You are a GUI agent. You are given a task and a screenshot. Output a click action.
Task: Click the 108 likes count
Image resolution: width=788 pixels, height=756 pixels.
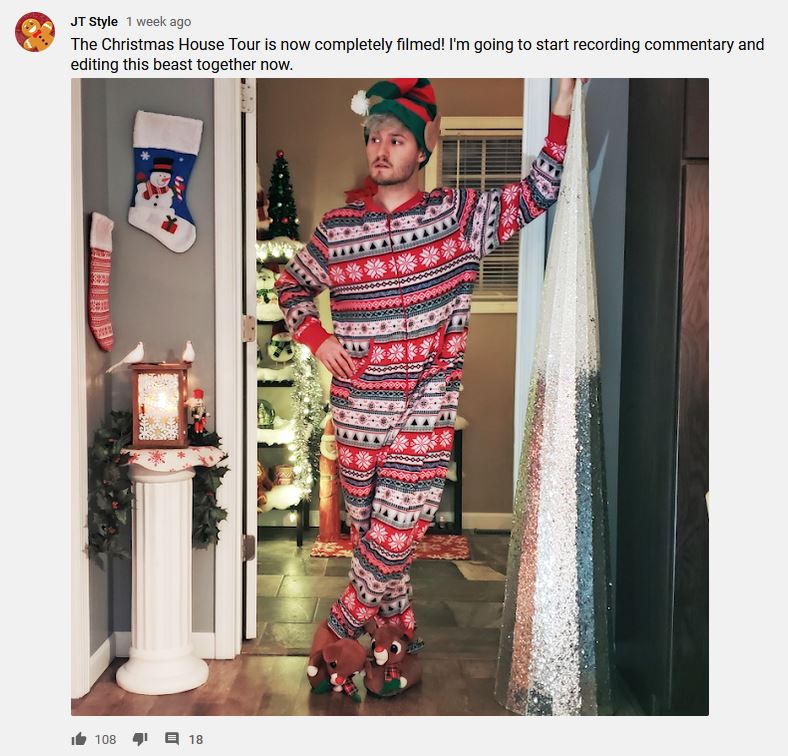pos(105,739)
